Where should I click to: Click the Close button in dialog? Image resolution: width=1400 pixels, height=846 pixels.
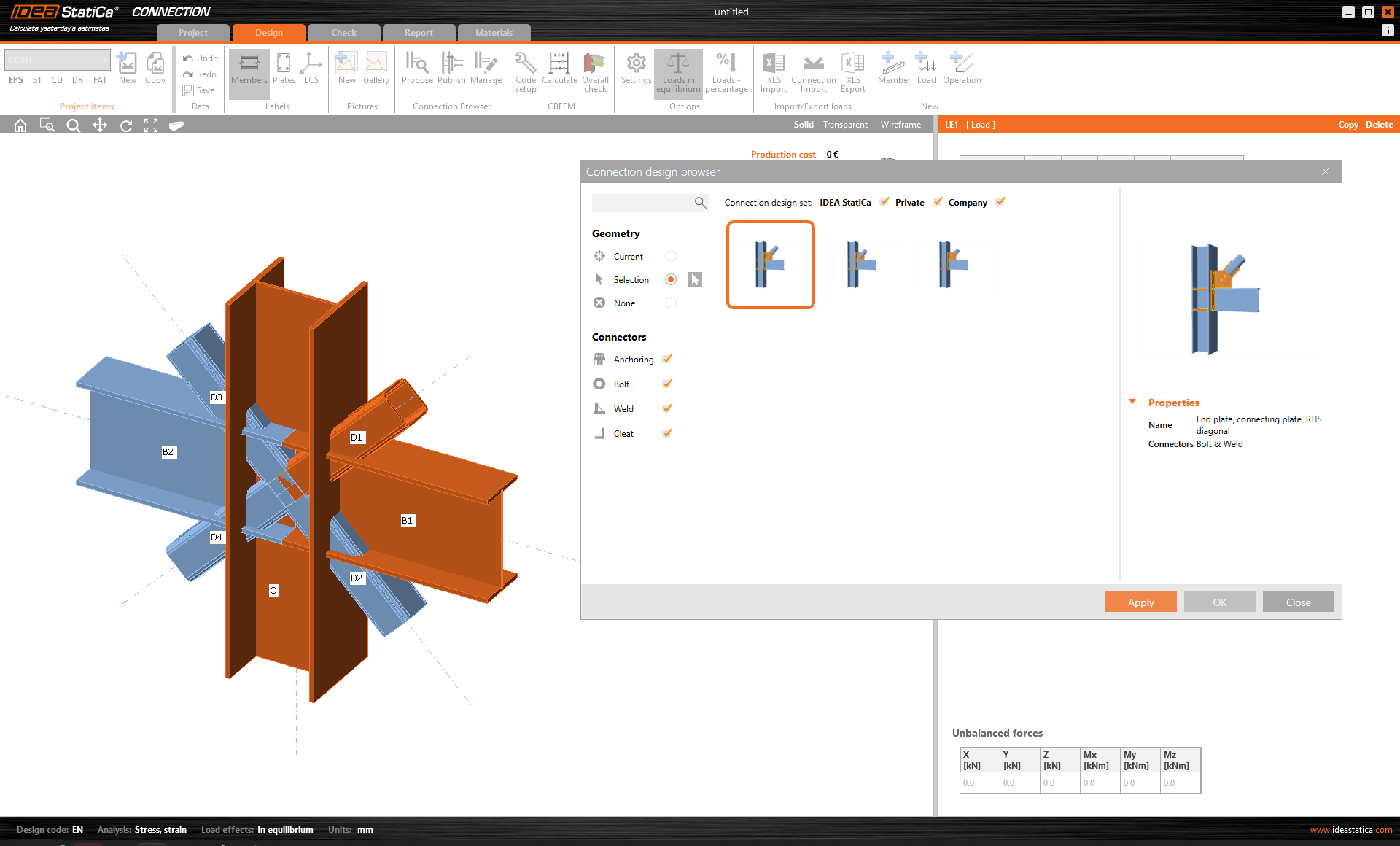point(1298,602)
